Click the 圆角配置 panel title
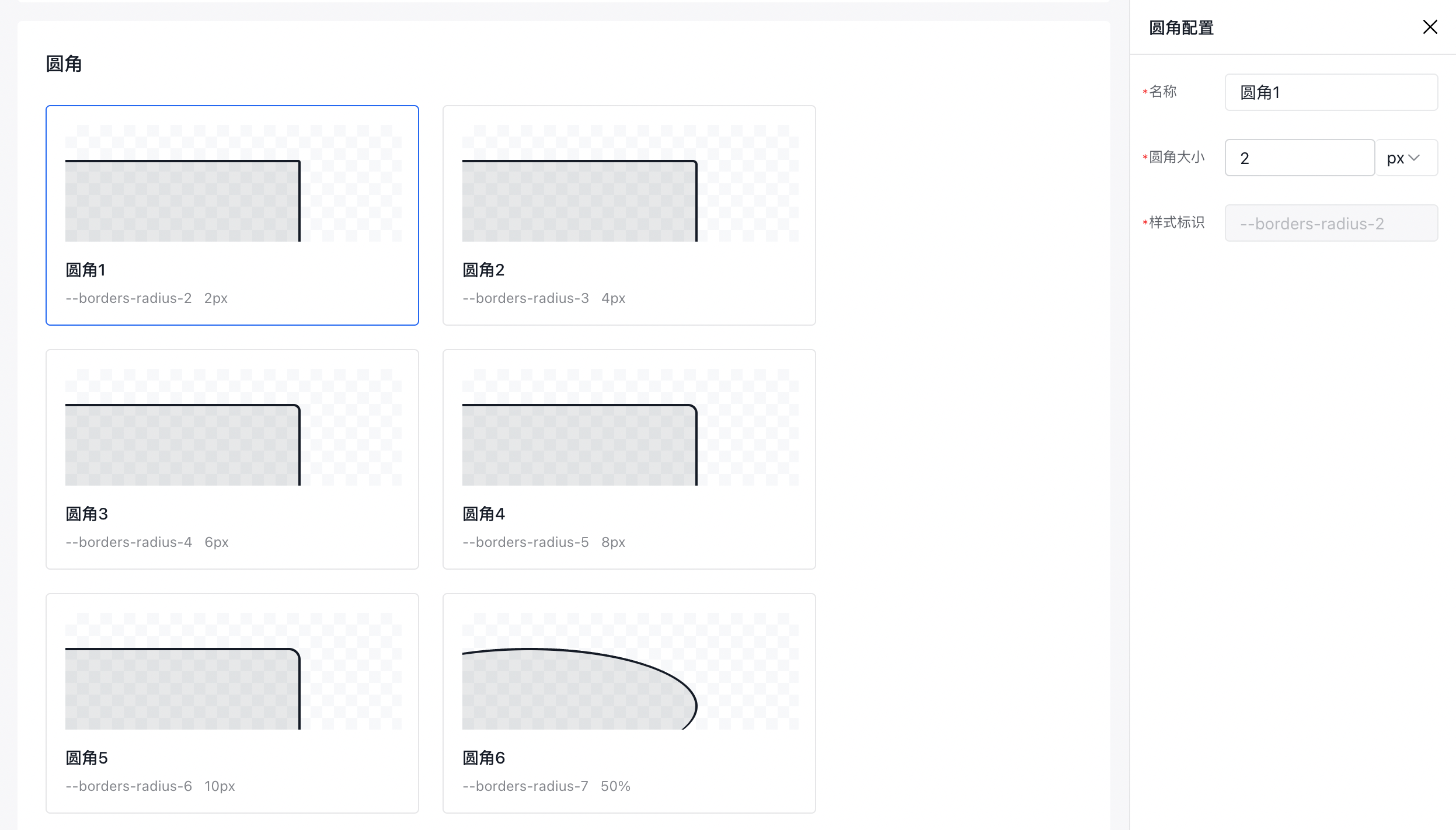The height and width of the screenshot is (830, 1456). click(x=1181, y=27)
